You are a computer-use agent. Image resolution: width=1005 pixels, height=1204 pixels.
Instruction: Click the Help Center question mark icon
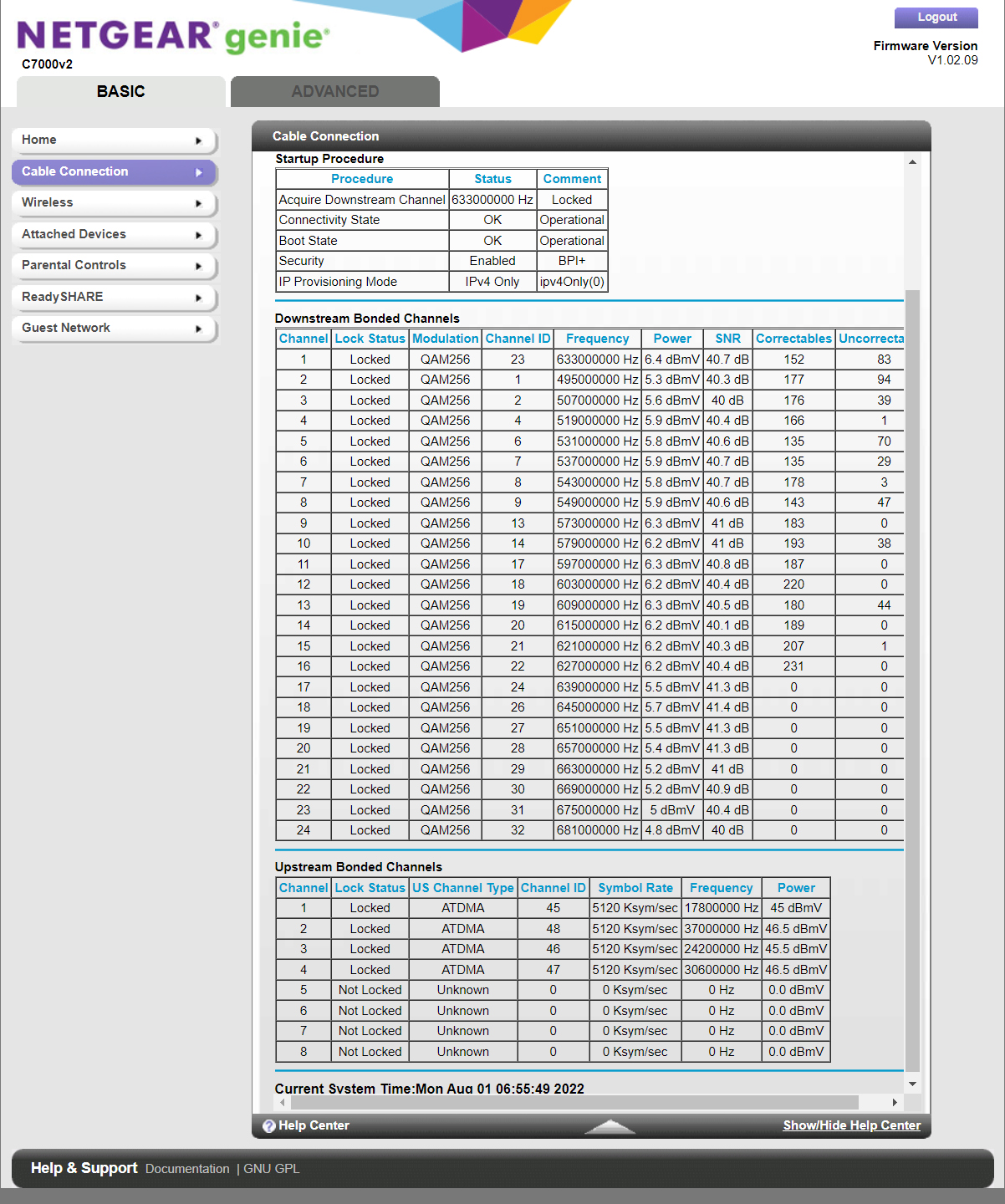(x=268, y=1125)
